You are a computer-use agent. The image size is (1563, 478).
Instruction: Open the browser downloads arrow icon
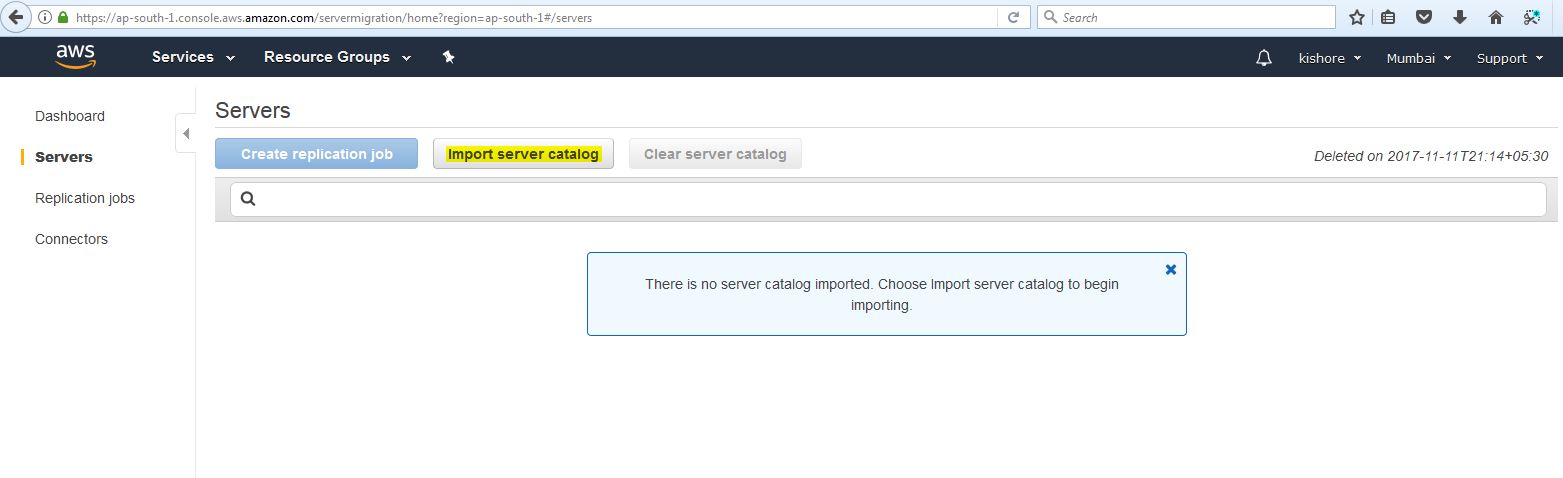pyautogui.click(x=1459, y=17)
